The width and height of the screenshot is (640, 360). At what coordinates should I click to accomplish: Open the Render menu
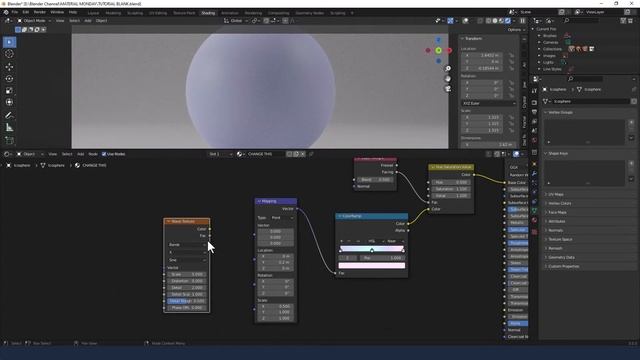pos(40,12)
